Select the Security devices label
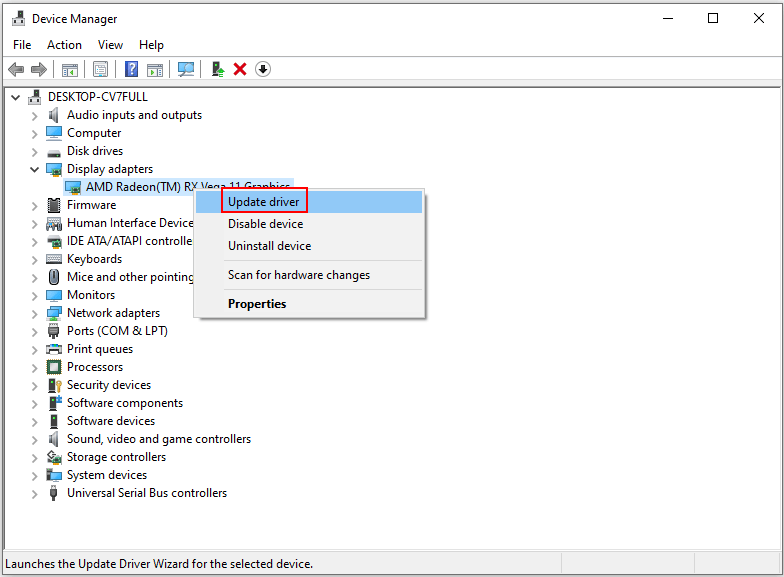784x577 pixels. [109, 385]
